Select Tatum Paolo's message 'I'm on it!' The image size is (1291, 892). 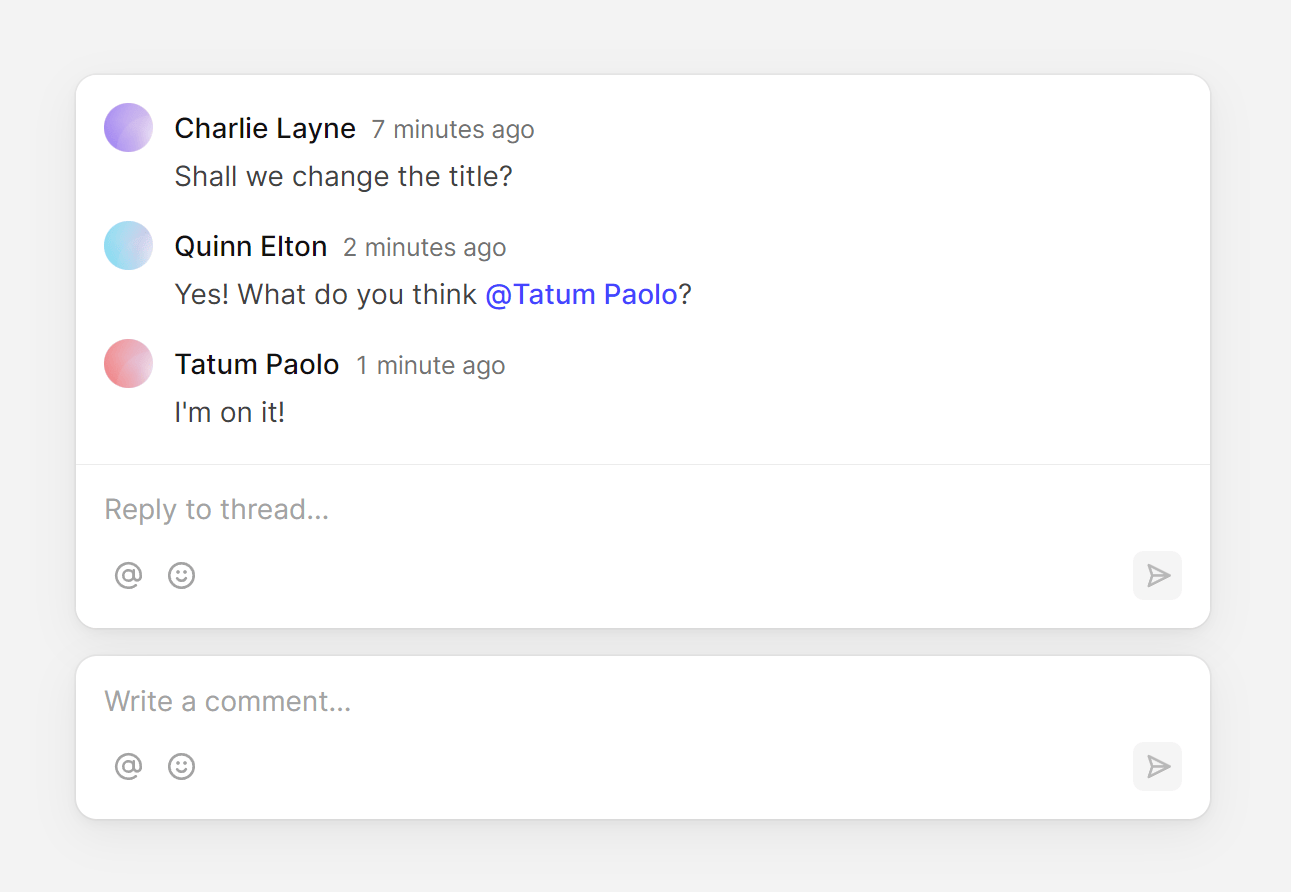230,412
